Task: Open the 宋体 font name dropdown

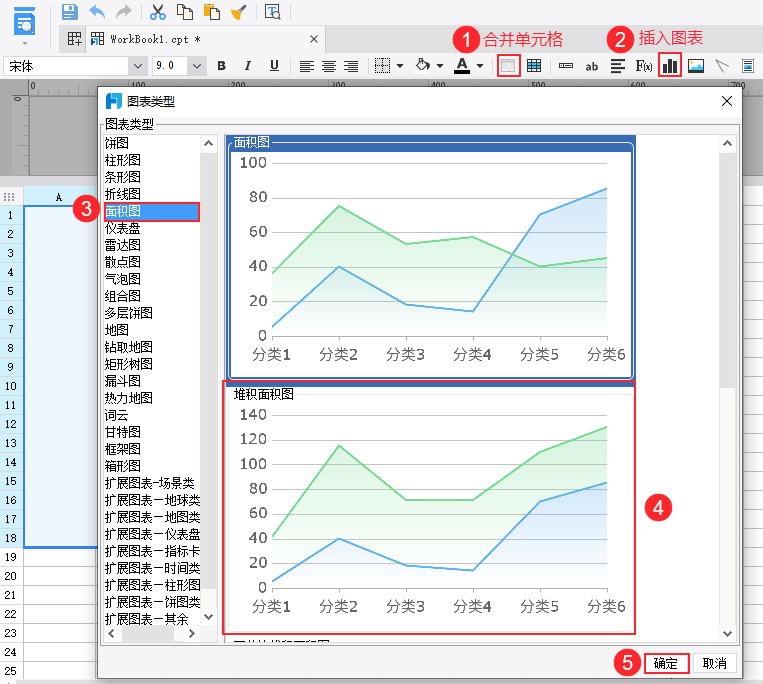Action: (x=137, y=66)
